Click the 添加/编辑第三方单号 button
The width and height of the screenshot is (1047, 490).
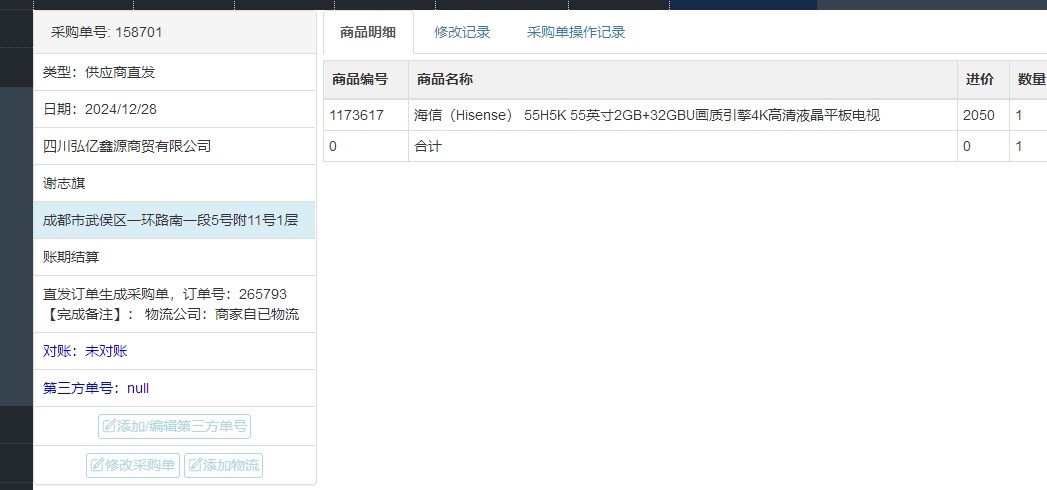(174, 426)
